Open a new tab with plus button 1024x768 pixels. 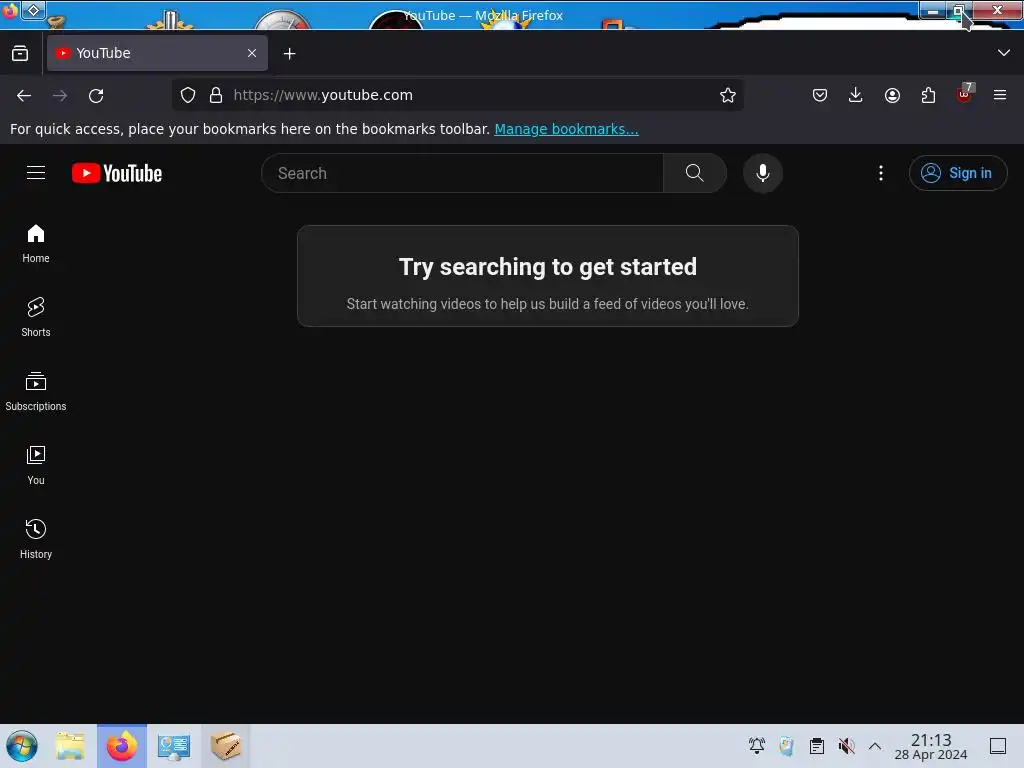pyautogui.click(x=289, y=54)
